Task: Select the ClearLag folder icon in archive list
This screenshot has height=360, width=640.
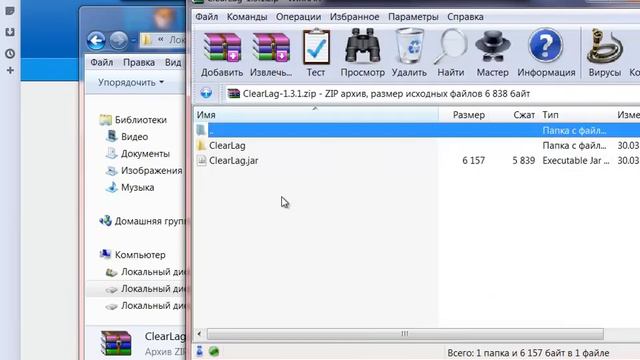Action: pos(201,145)
